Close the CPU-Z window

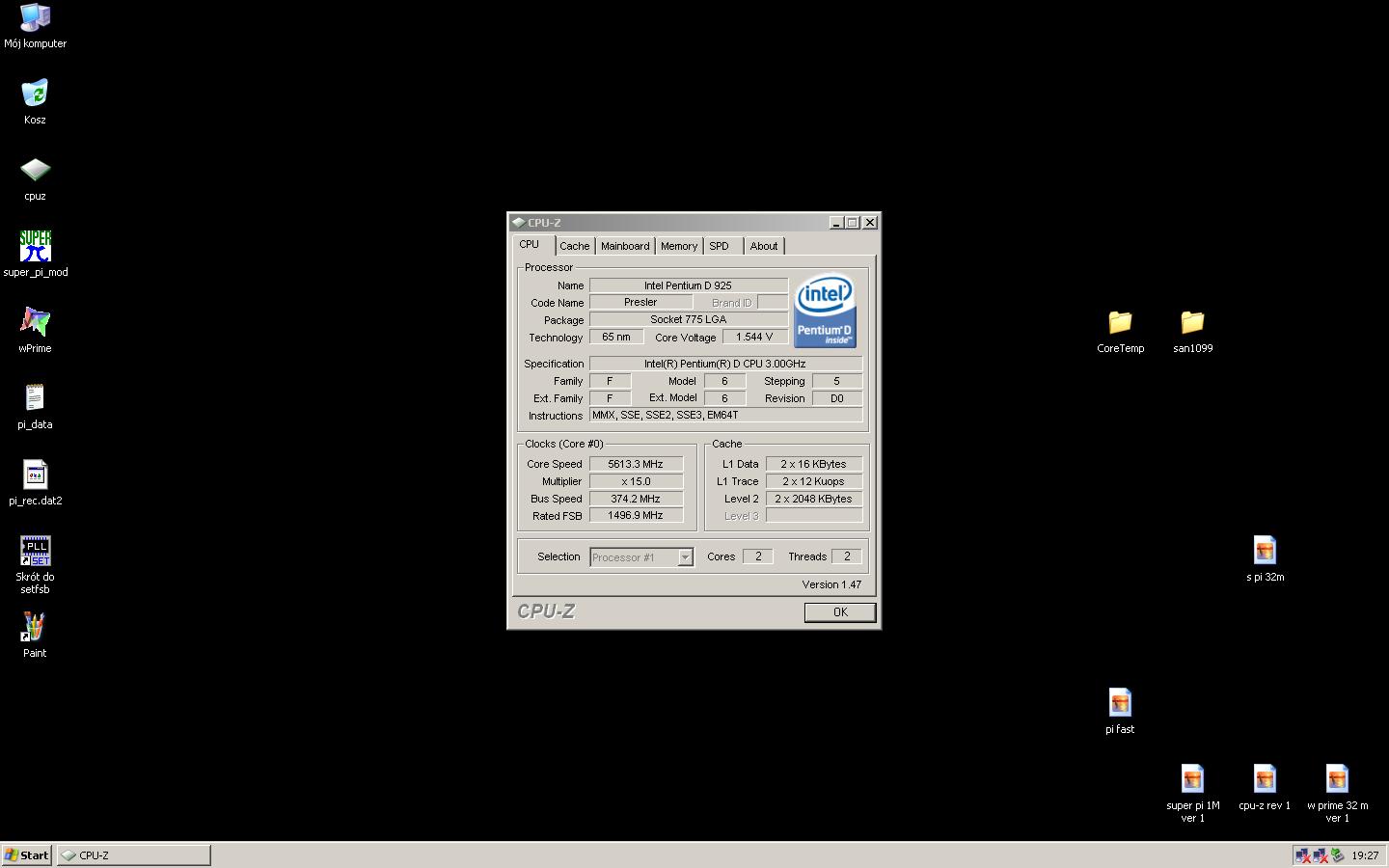pyautogui.click(x=870, y=223)
